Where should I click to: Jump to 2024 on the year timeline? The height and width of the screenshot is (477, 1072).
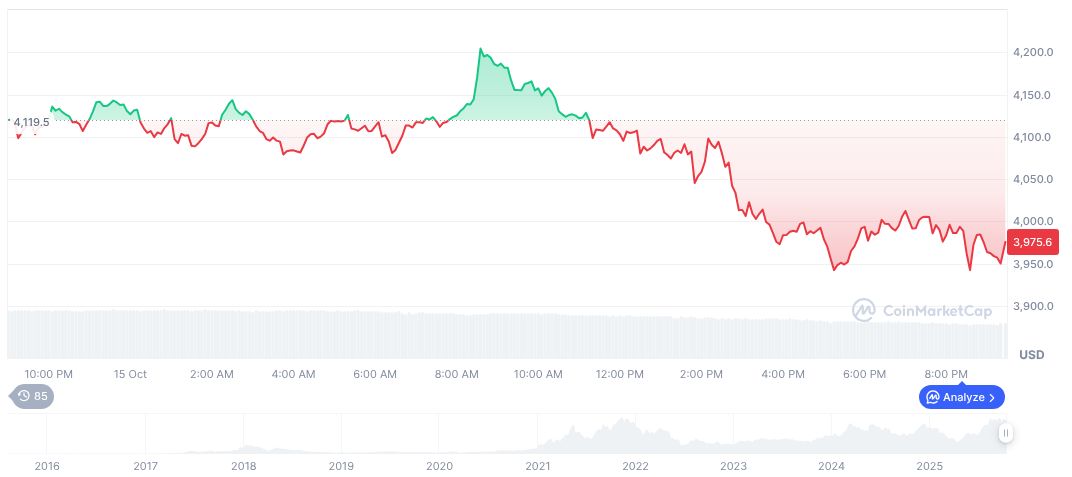(x=832, y=465)
